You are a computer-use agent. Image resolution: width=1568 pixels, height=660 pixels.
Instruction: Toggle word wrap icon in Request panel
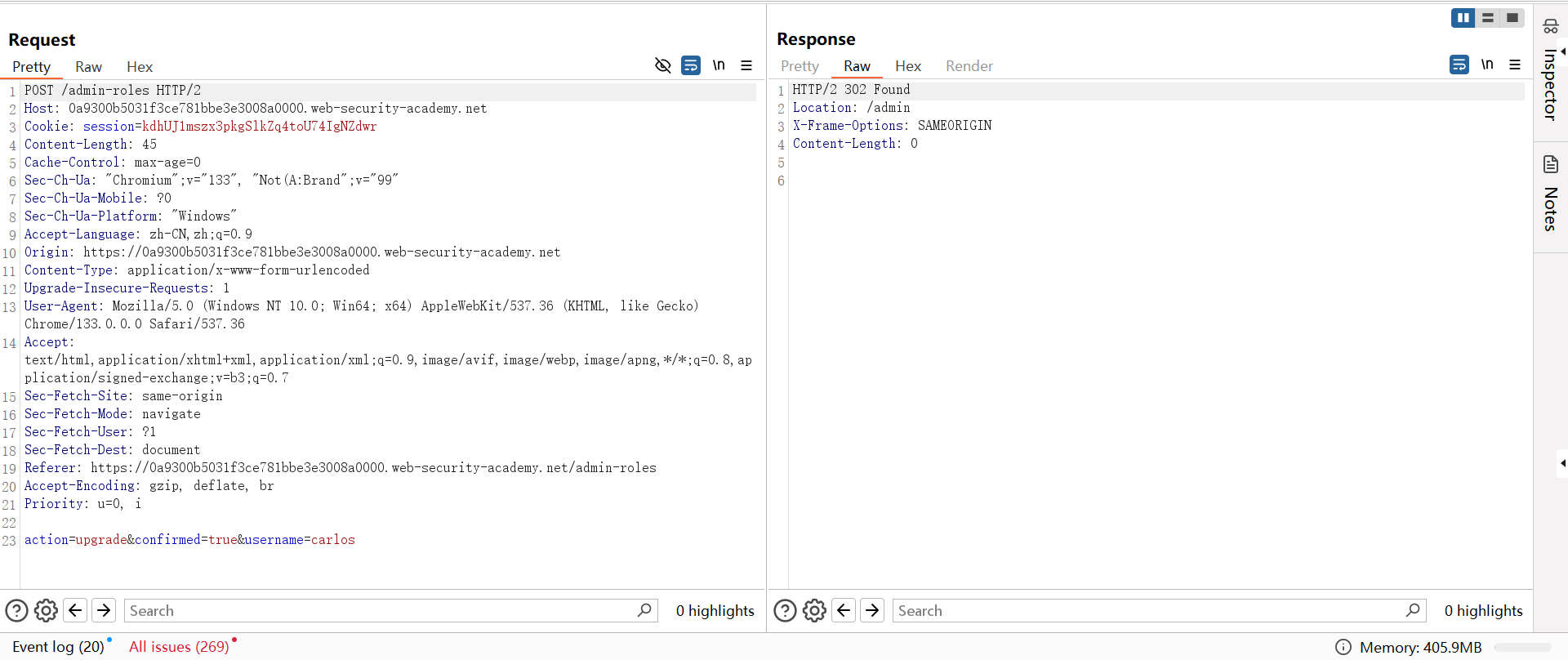click(x=691, y=65)
